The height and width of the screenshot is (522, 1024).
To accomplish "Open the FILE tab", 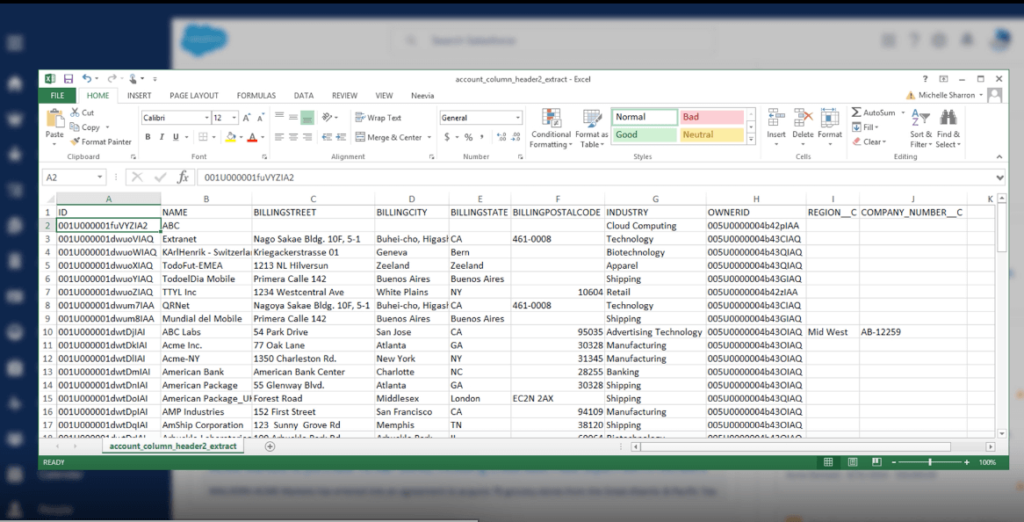I will [57, 95].
